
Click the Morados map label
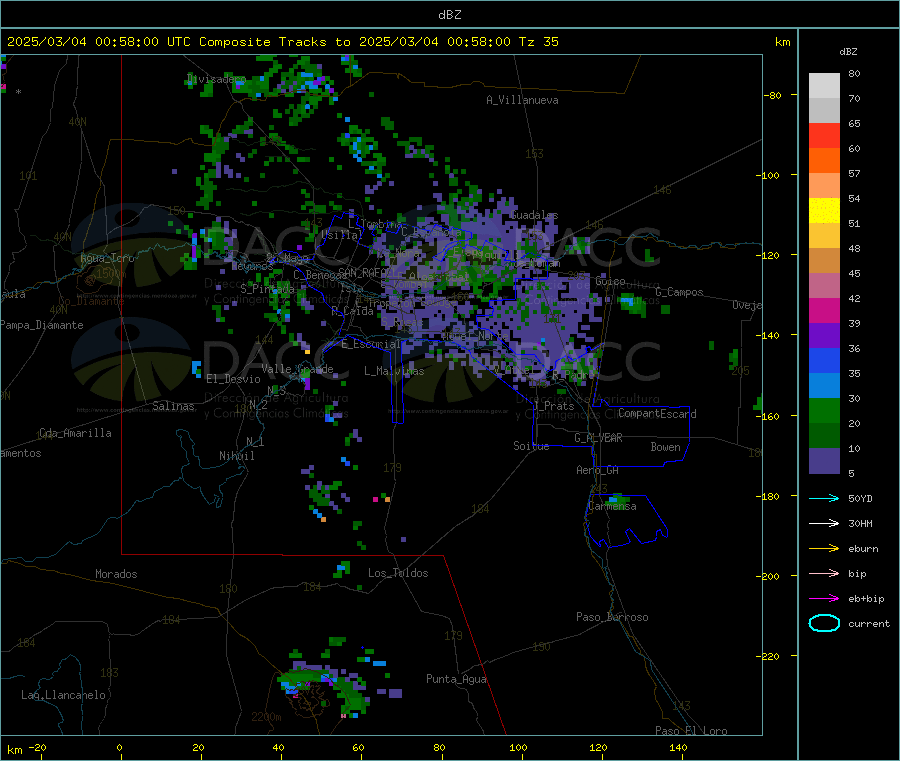pos(116,574)
